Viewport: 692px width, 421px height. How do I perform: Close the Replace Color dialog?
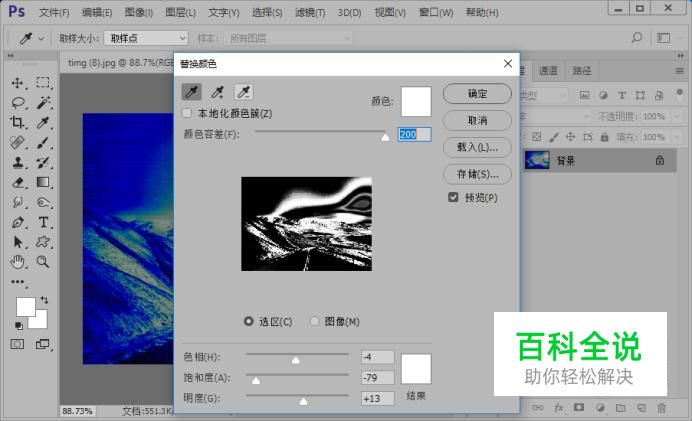[508, 64]
